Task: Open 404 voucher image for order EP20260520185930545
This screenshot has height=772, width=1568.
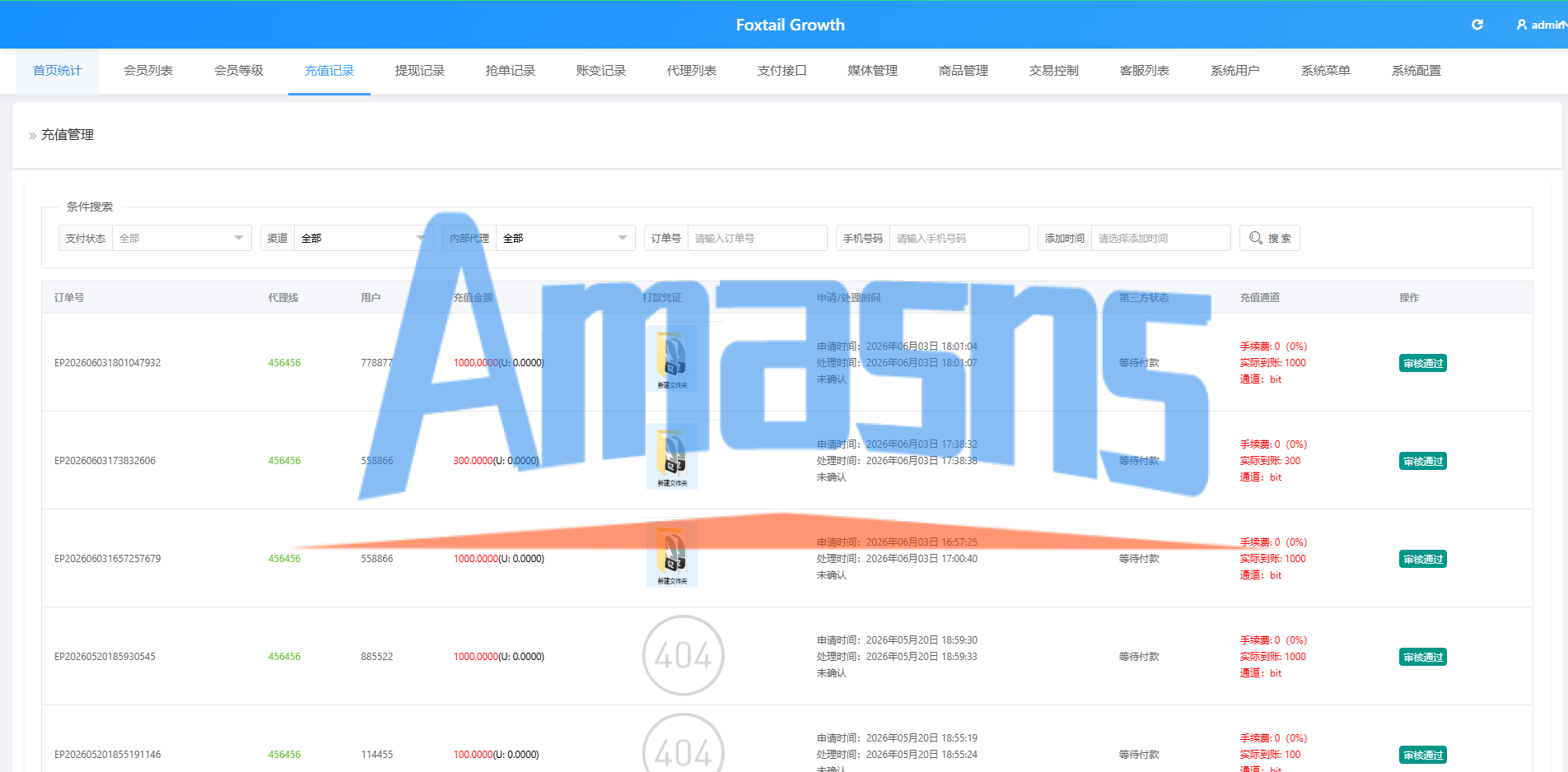Action: [x=683, y=656]
